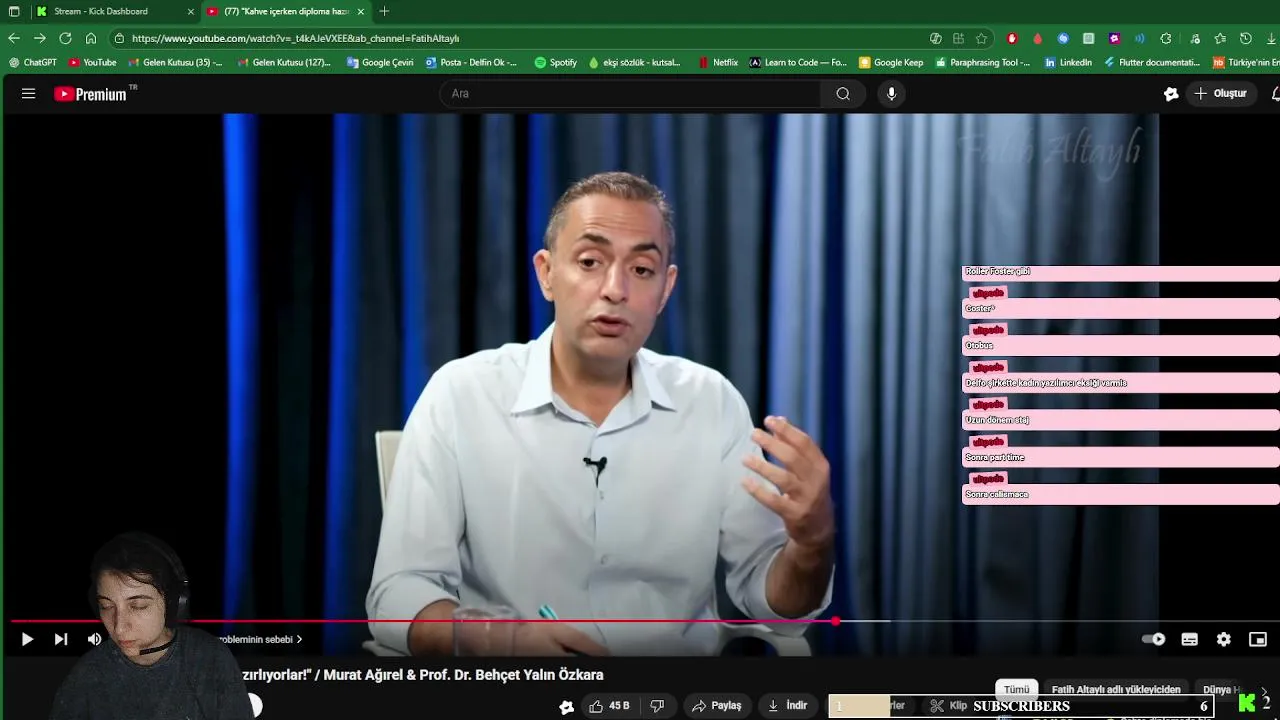Image resolution: width=1280 pixels, height=720 pixels.
Task: Open the favorites list icon
Action: click(1220, 38)
